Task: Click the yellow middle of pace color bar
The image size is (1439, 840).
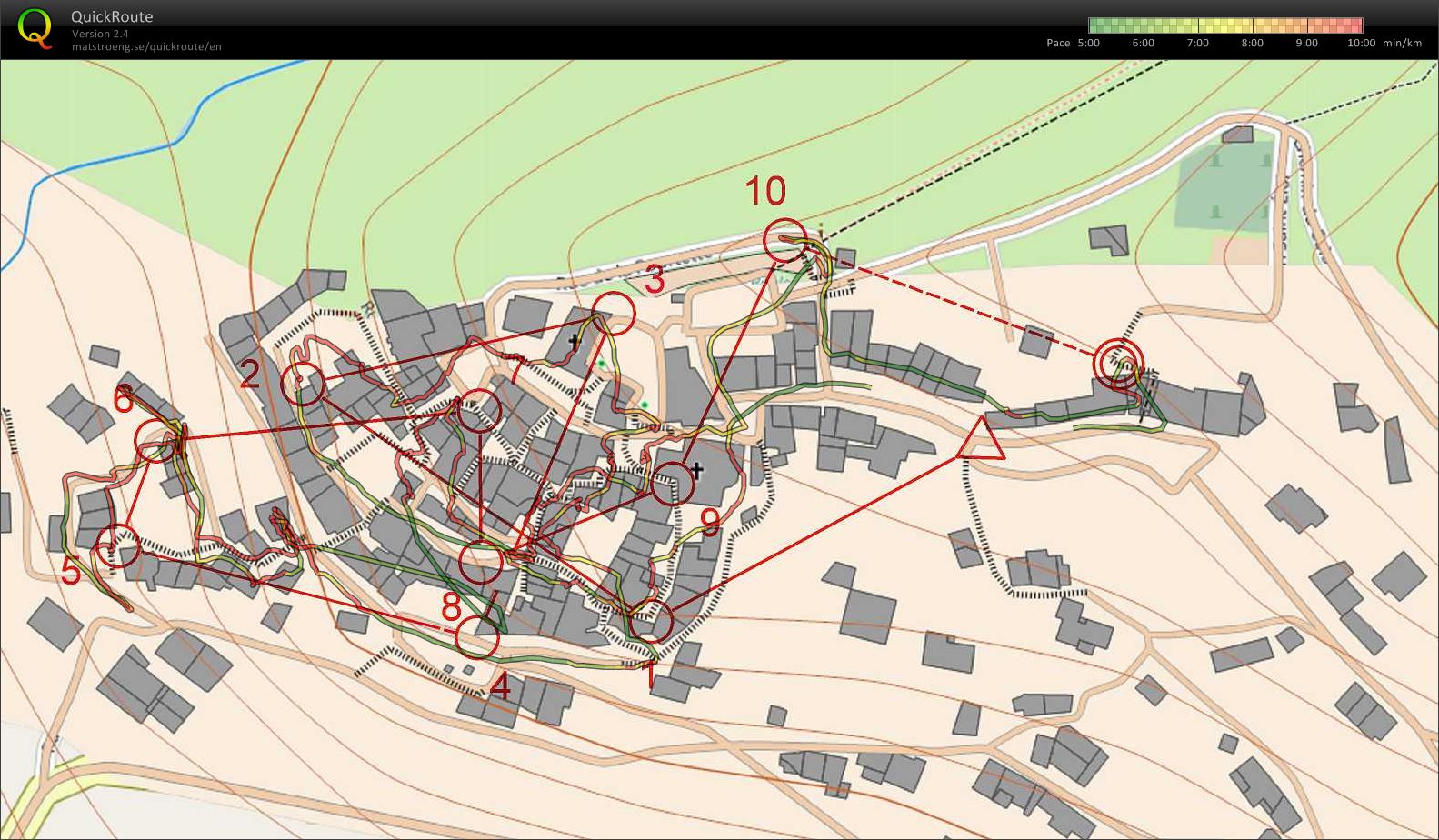Action: click(x=1225, y=25)
